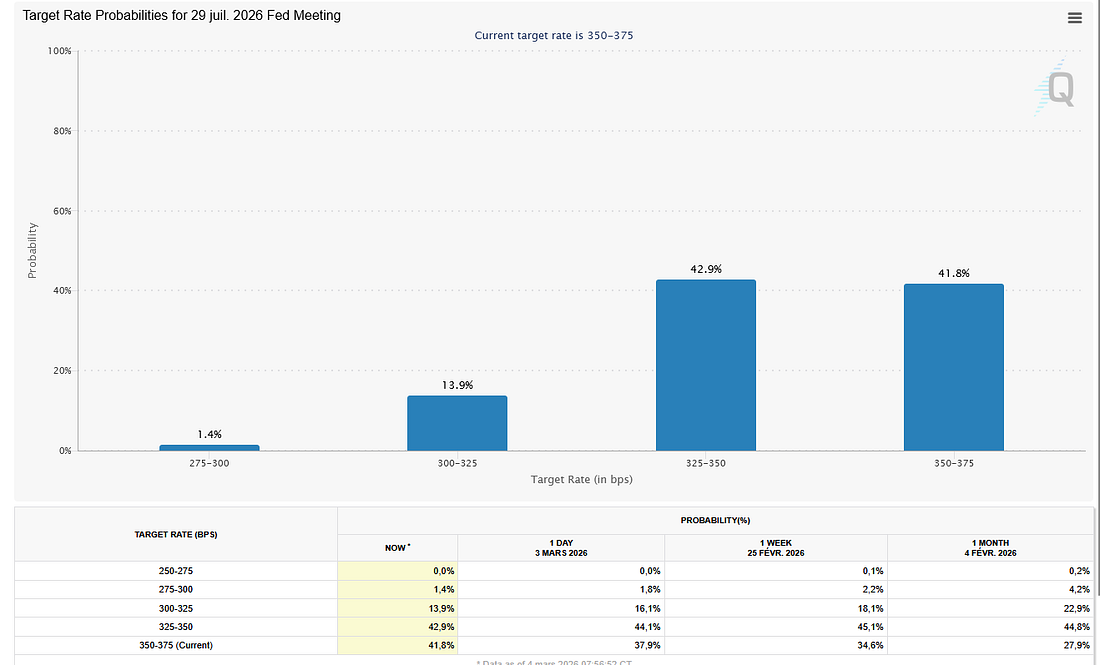Select the '1 WEEK 25 FÉVR. 2026' column header
1100x665 pixels.
point(777,548)
